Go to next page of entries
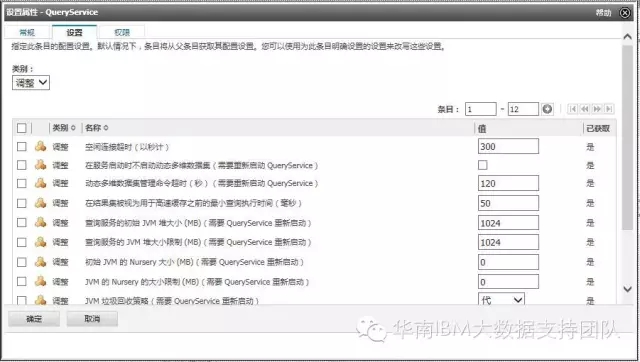 tap(597, 109)
